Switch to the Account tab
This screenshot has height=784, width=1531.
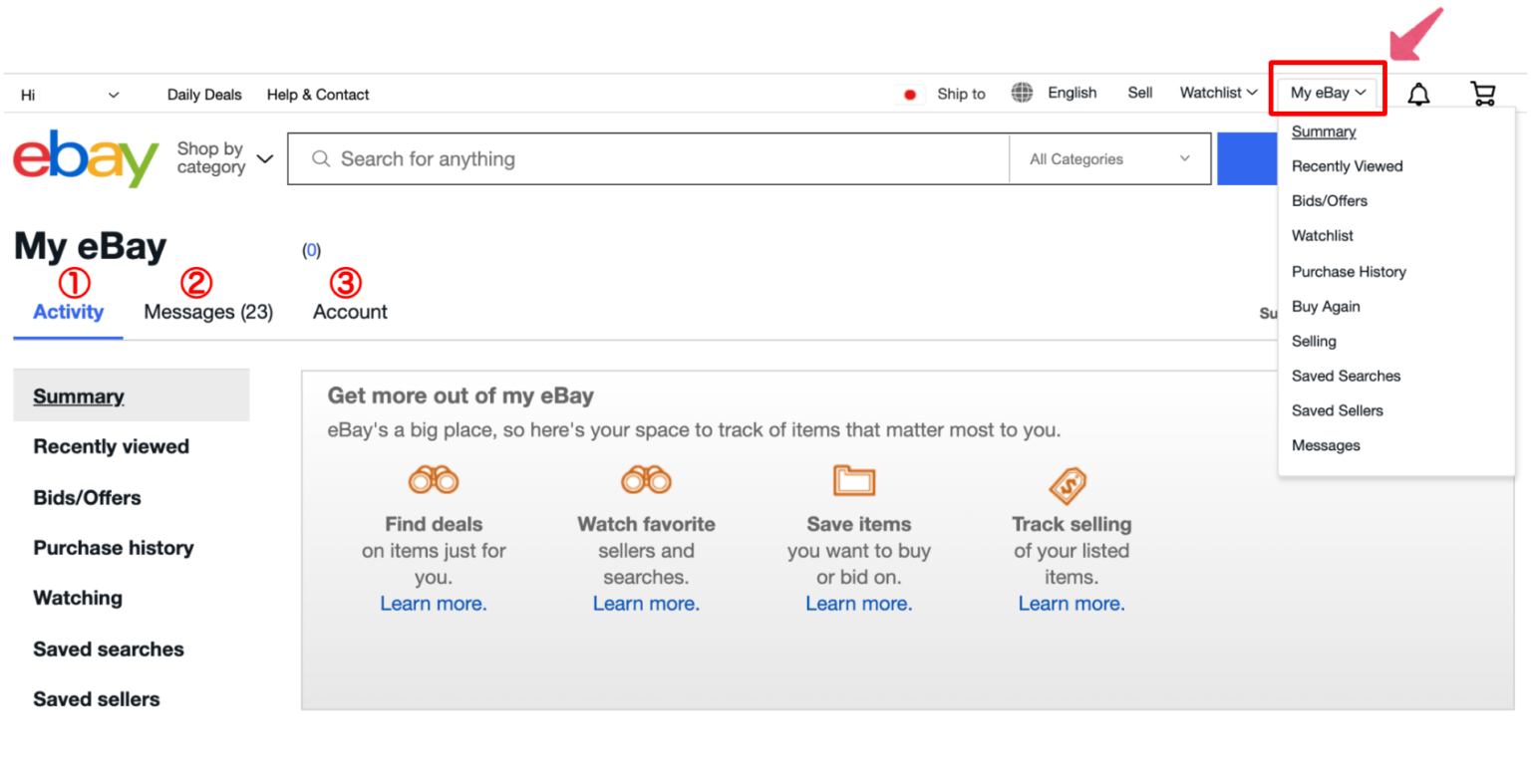[x=349, y=312]
